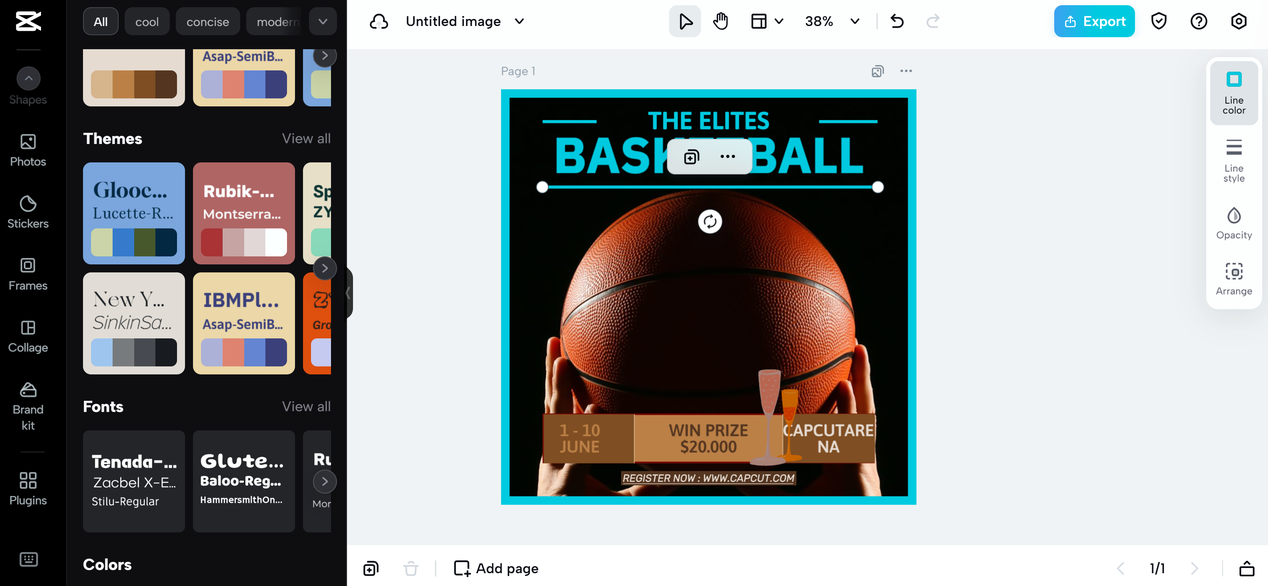Select the modern filter tab
Viewport: 1268px width, 586px height.
click(275, 21)
